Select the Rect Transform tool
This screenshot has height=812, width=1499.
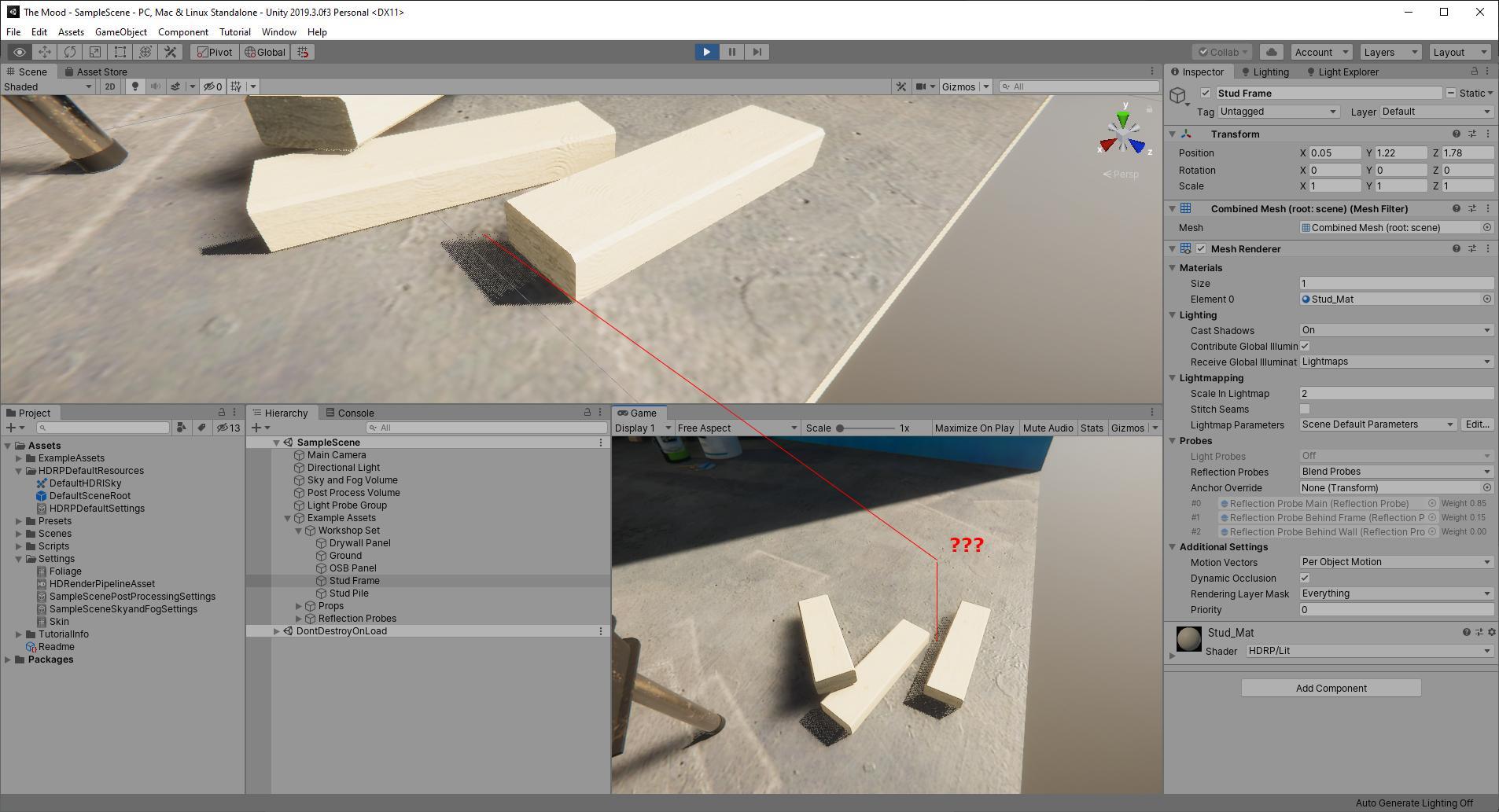coord(120,52)
